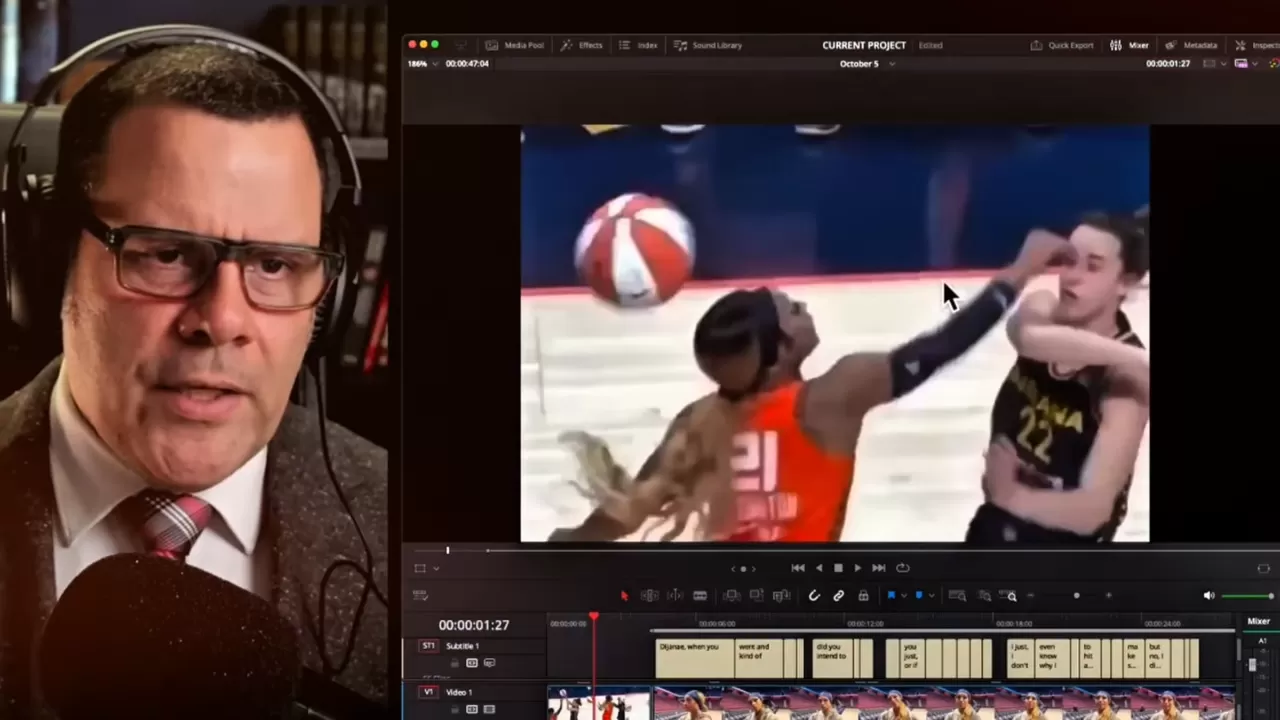Screen dimensions: 1280x720
Task: Lock the Subtitle 1 track
Action: (454, 663)
